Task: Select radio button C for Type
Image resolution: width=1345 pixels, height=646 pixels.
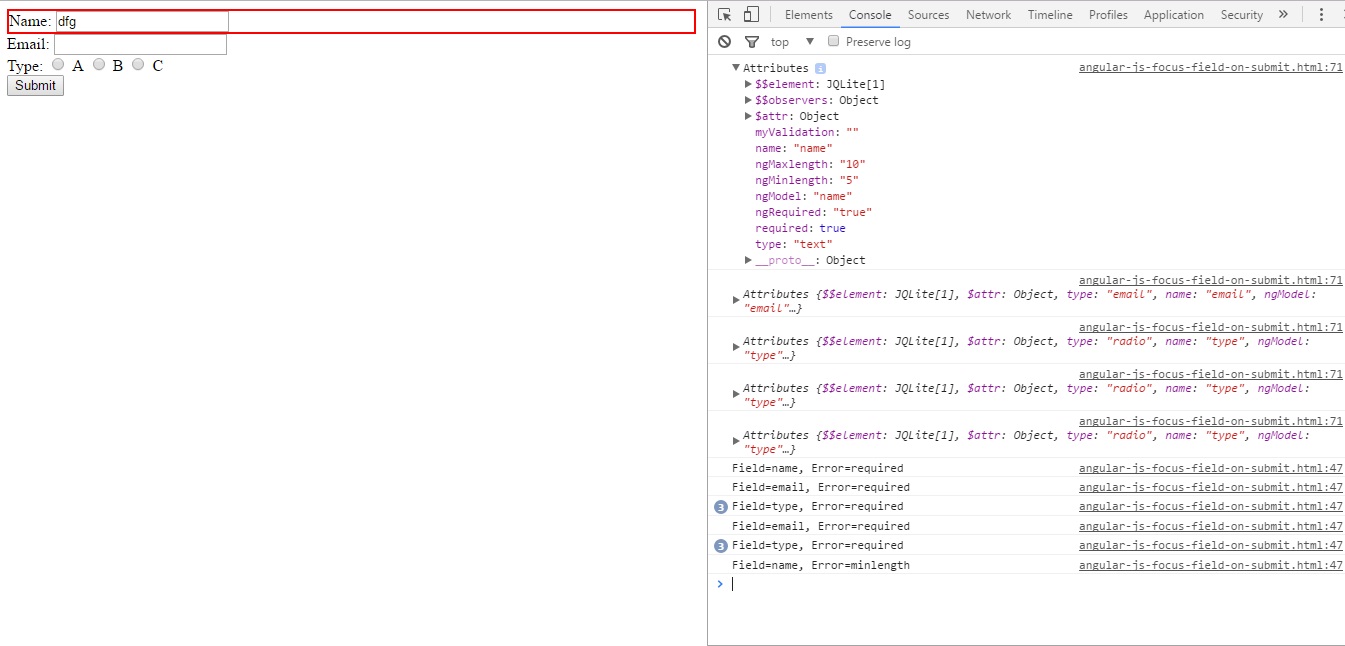Action: (138, 64)
